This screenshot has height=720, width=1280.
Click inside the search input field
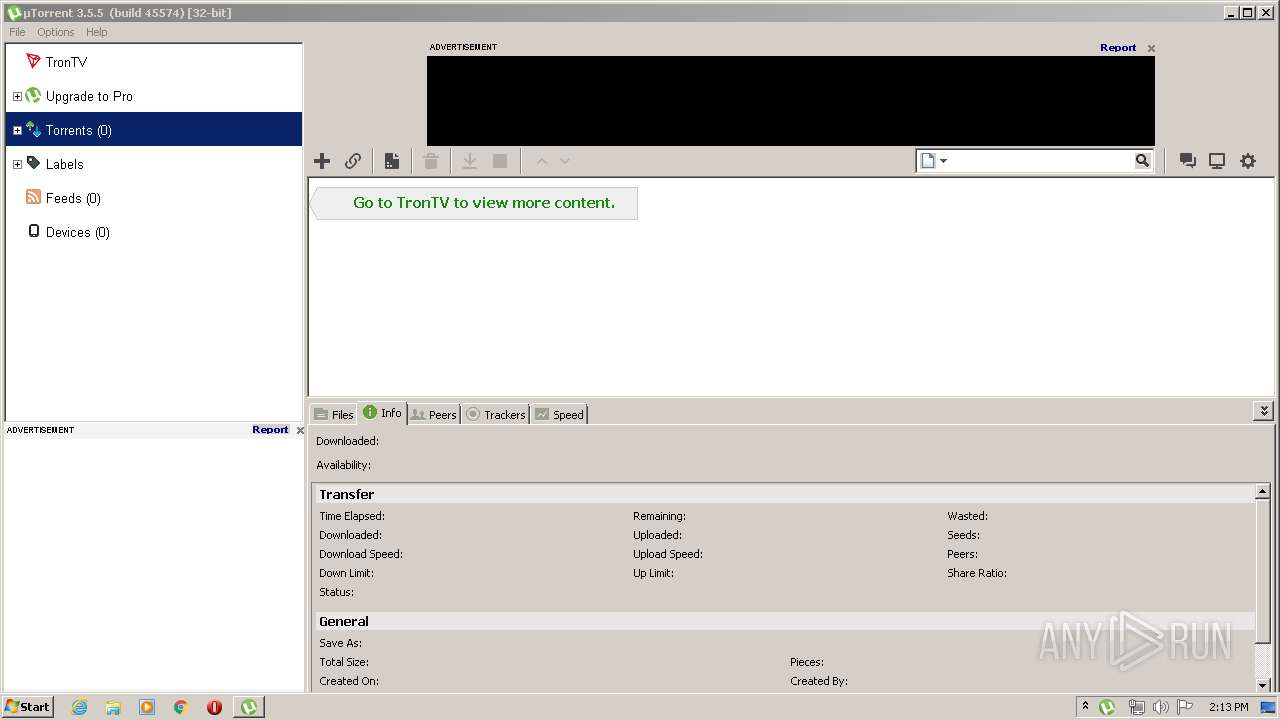pos(1040,161)
